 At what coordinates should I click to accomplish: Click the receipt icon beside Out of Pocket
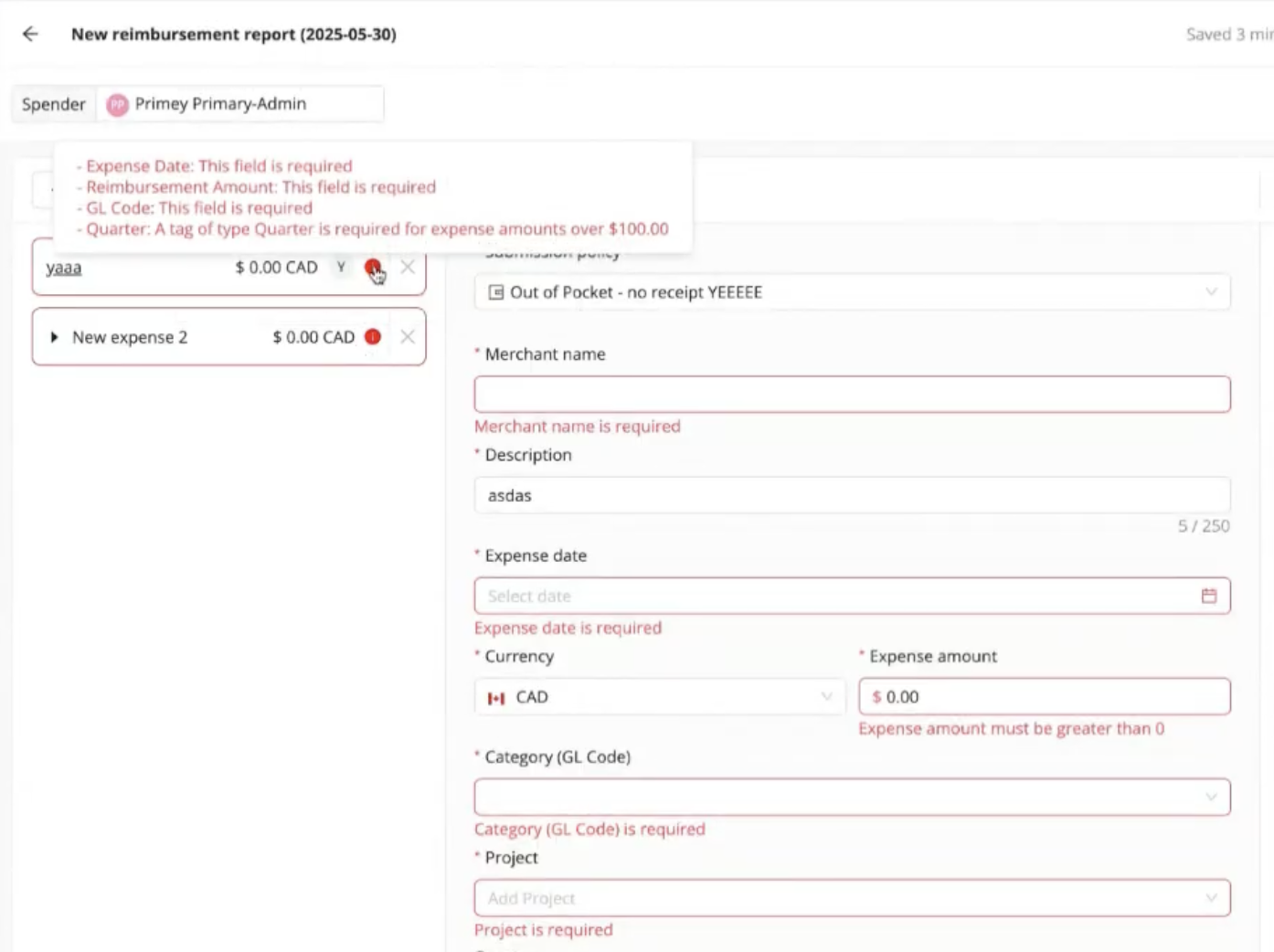pyautogui.click(x=495, y=291)
